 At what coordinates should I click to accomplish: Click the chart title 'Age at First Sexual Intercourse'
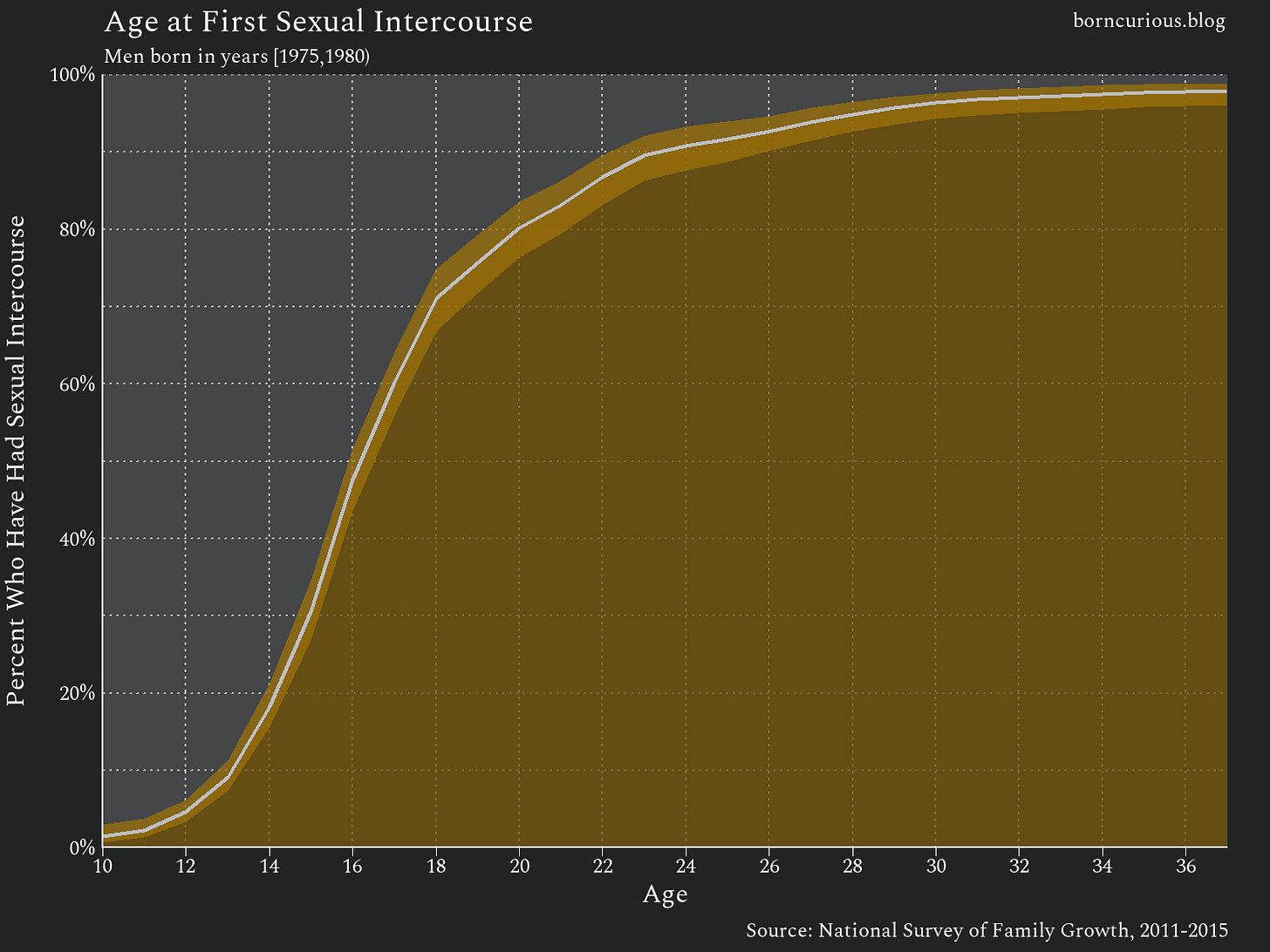click(x=317, y=22)
